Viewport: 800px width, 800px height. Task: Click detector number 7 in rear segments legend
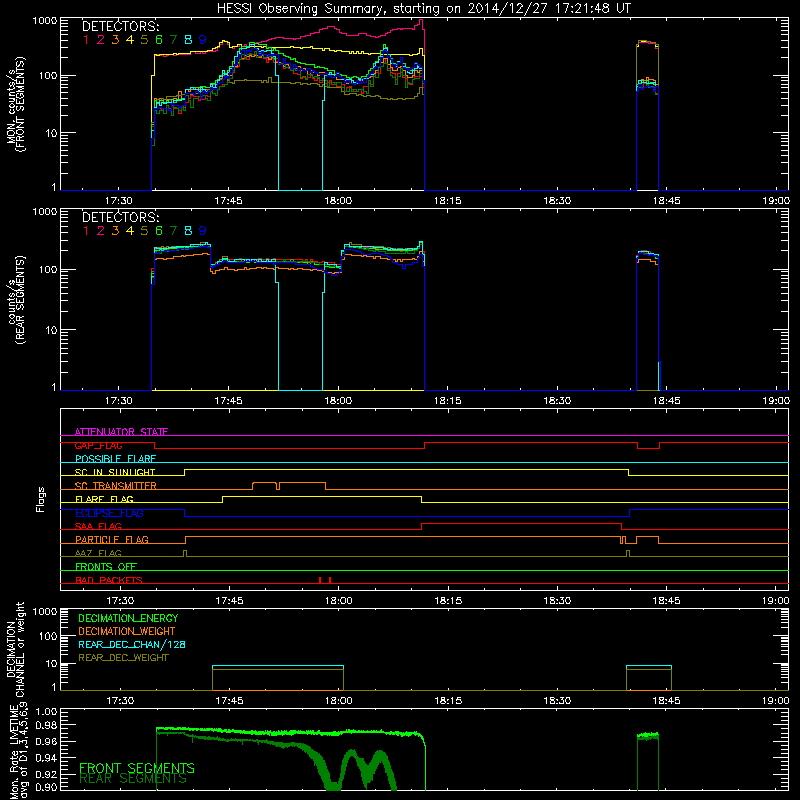point(173,231)
